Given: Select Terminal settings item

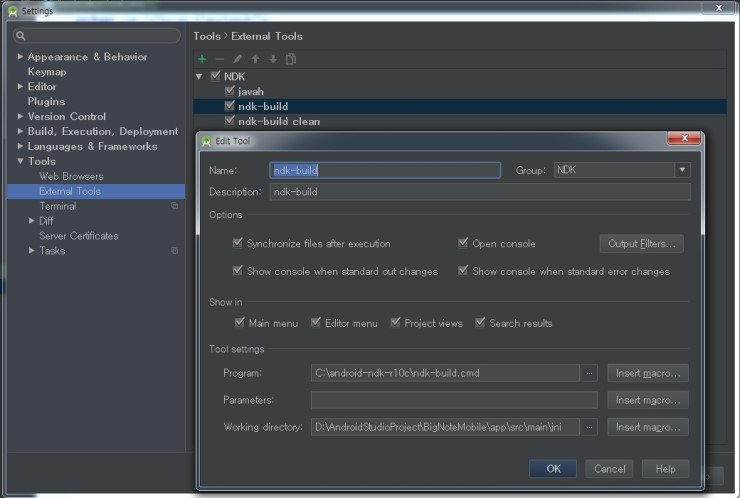Looking at the screenshot, I should [x=58, y=206].
